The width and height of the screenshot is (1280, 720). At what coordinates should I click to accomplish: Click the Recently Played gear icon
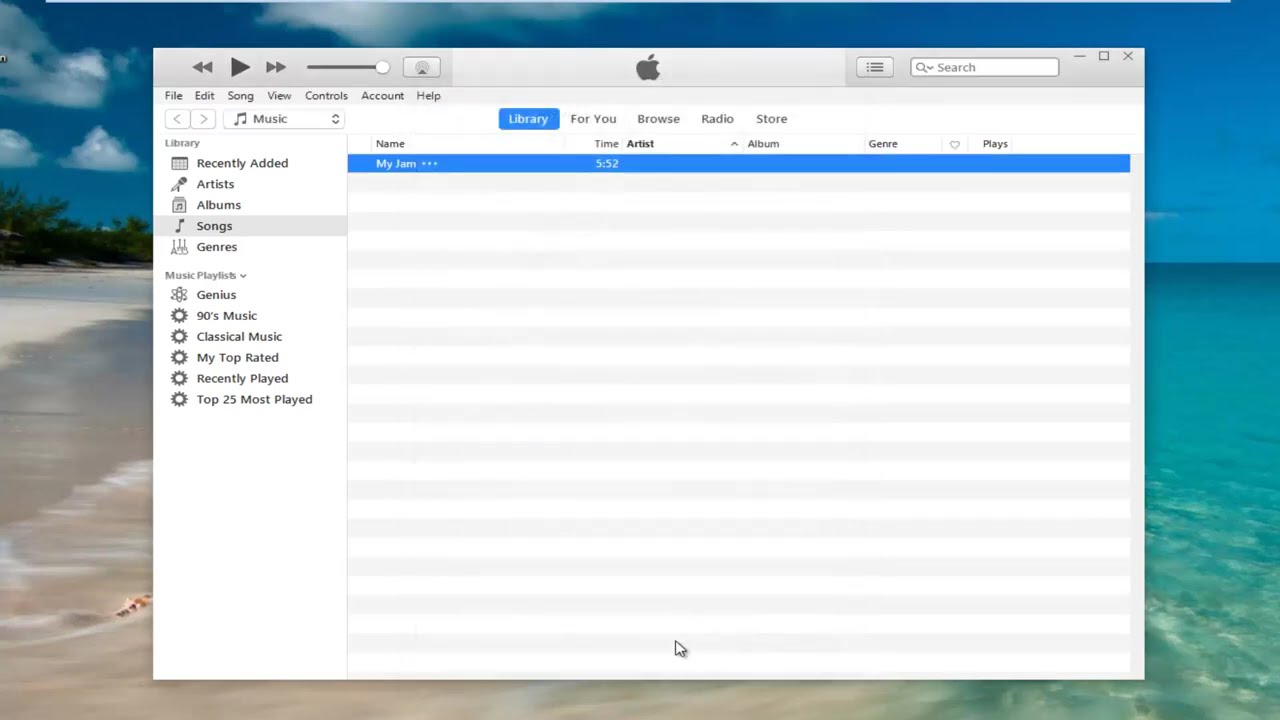tap(179, 379)
